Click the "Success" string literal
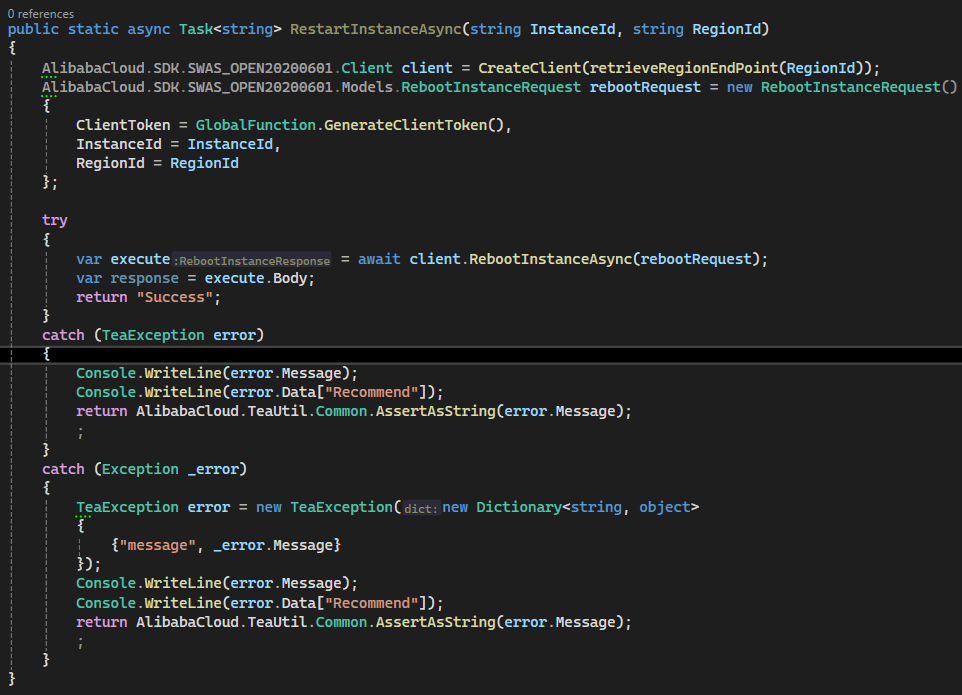The width and height of the screenshot is (962, 695). click(175, 298)
